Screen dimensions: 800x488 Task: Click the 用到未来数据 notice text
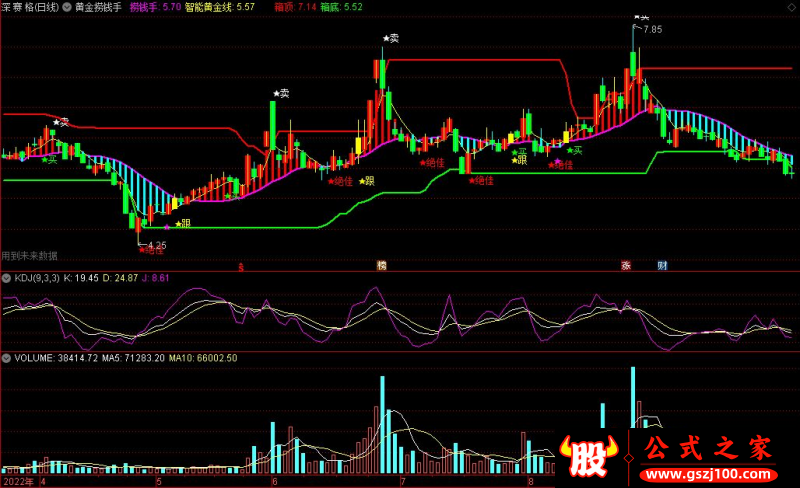[30, 256]
